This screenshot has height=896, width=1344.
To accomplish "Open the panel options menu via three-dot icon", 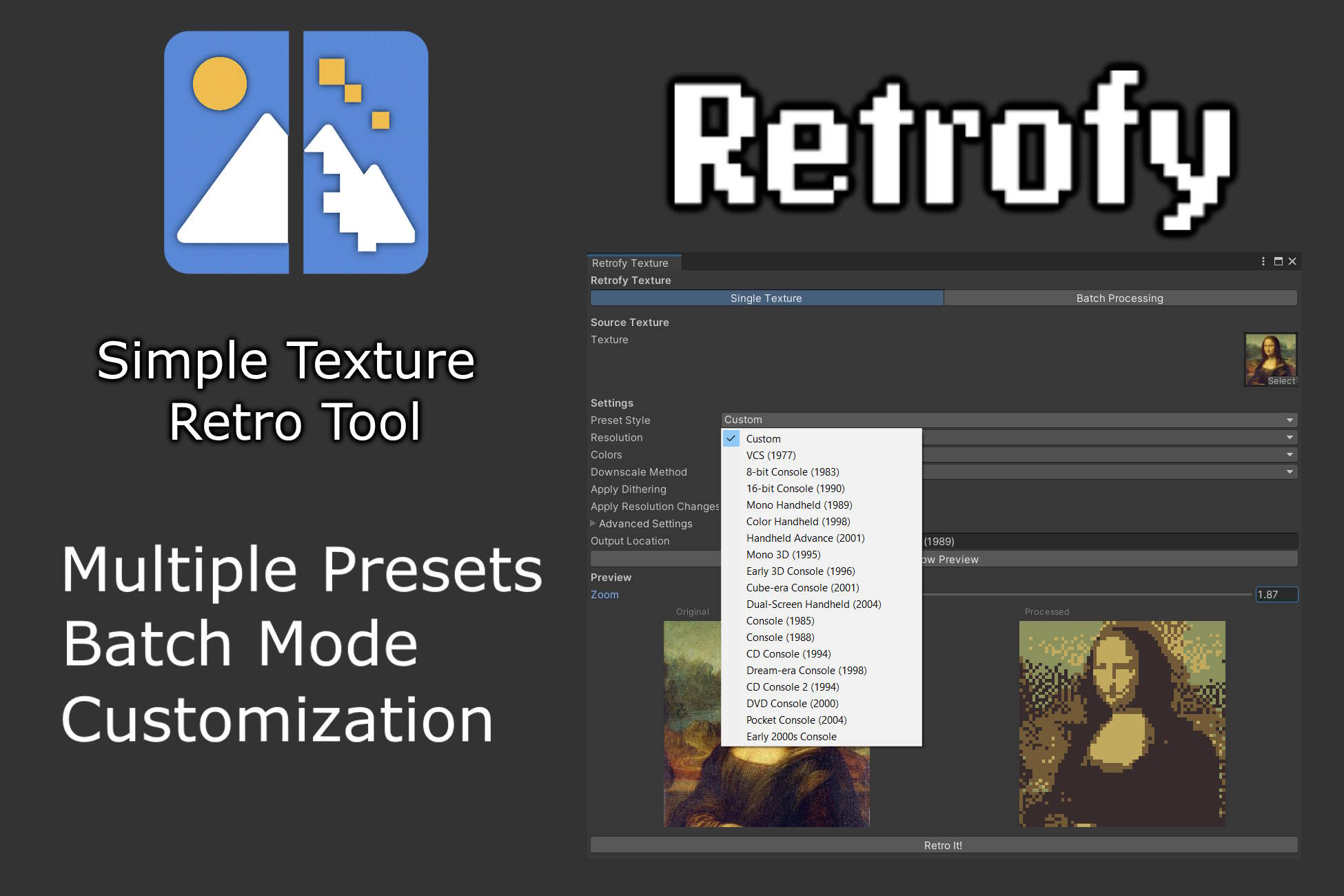I will click(1263, 261).
